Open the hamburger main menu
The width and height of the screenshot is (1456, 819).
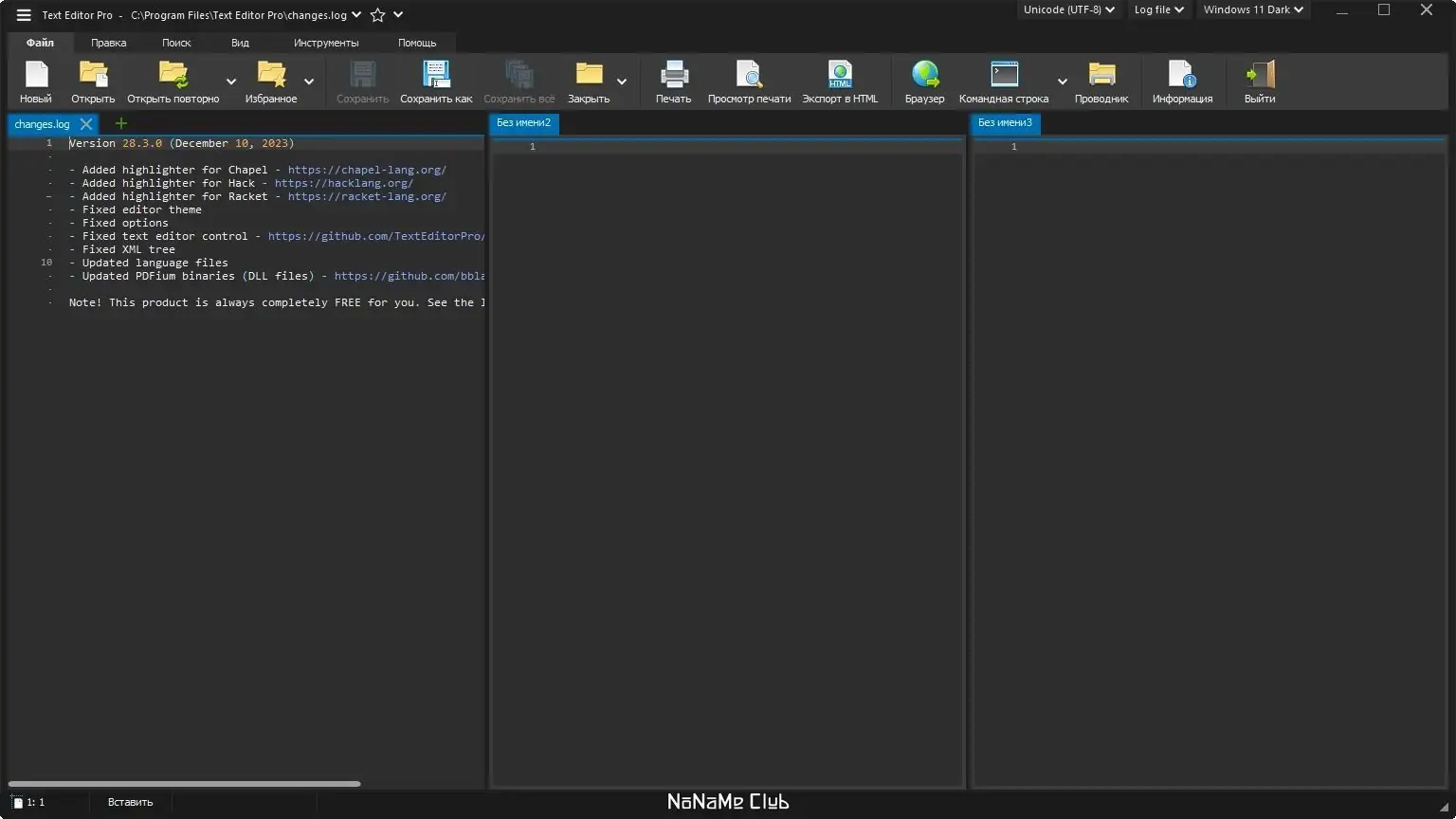(x=24, y=15)
